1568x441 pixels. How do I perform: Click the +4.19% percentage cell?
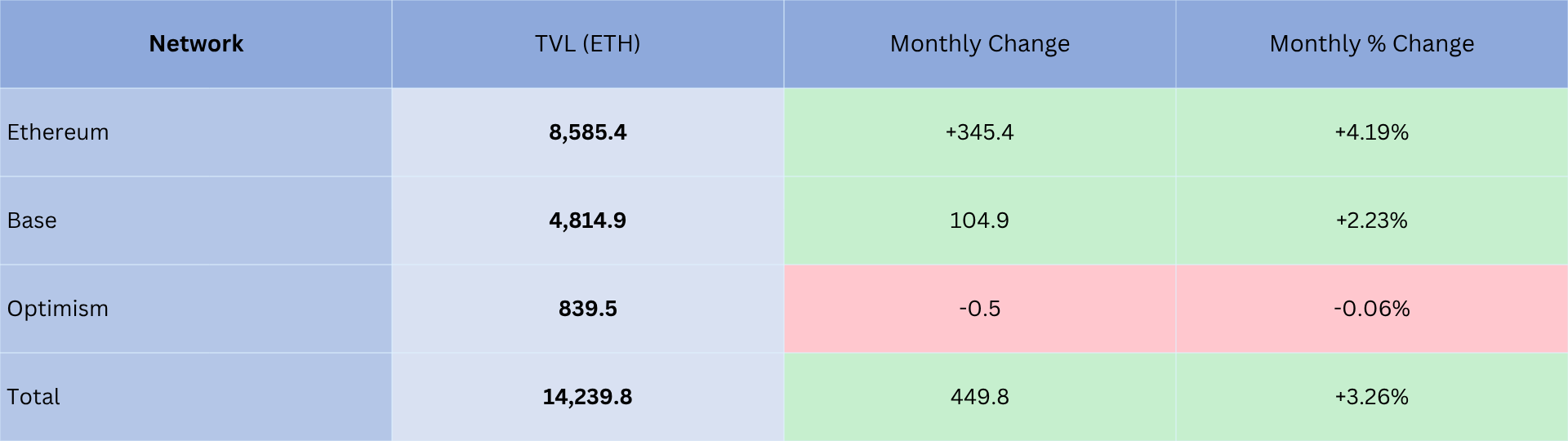[x=1371, y=132]
